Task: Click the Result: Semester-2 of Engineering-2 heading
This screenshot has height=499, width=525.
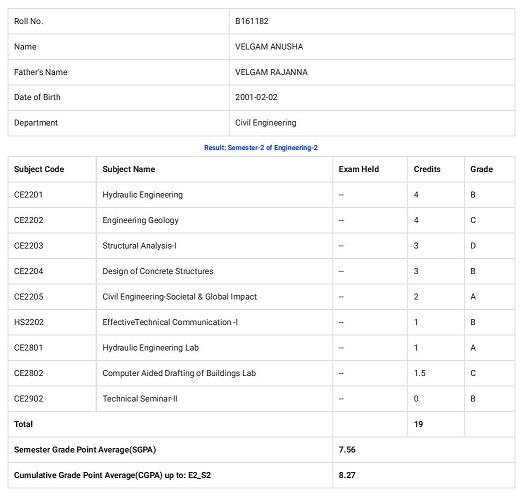Action: coord(261,148)
